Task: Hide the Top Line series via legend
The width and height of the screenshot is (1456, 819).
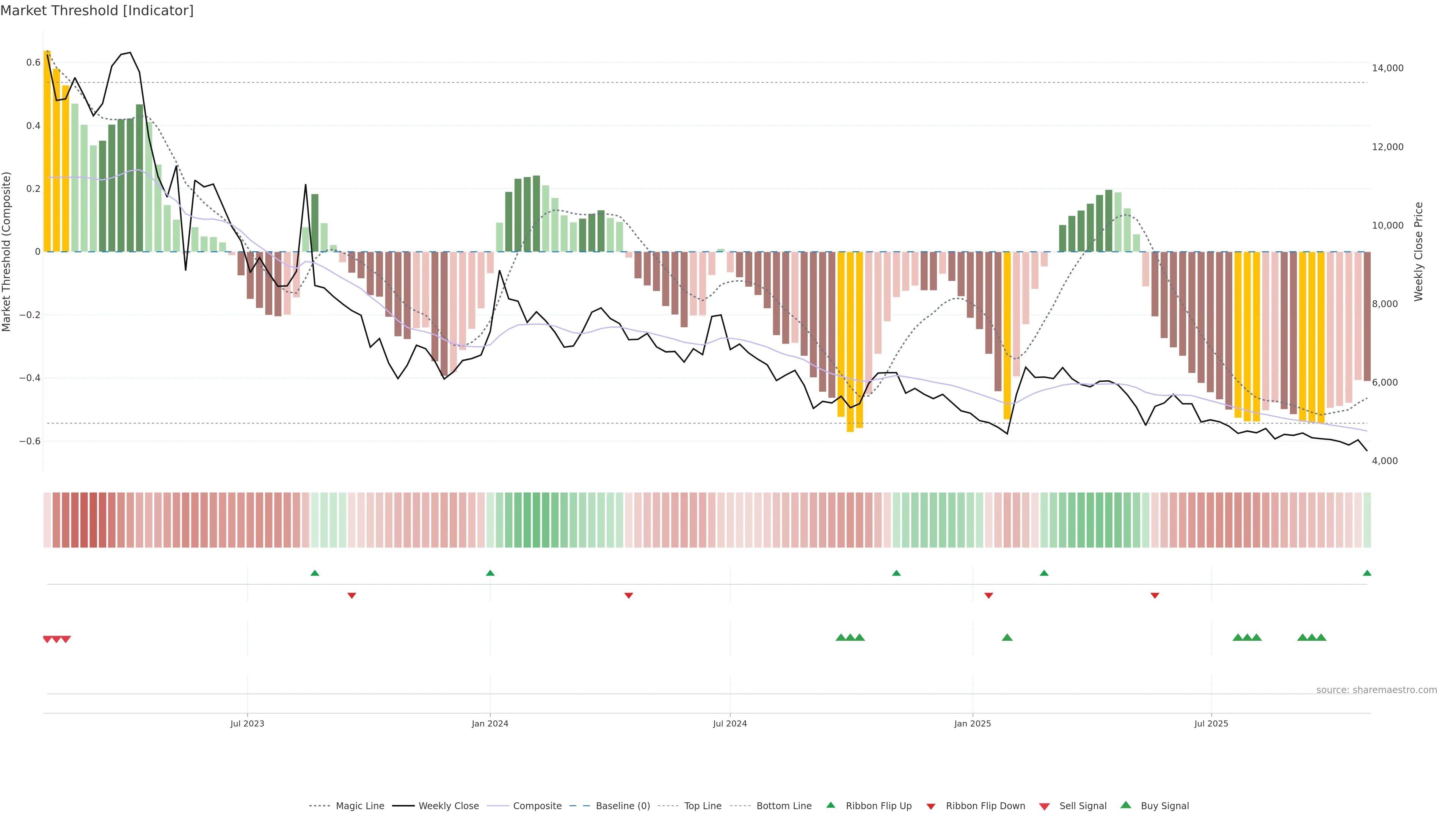Action: coord(703,806)
